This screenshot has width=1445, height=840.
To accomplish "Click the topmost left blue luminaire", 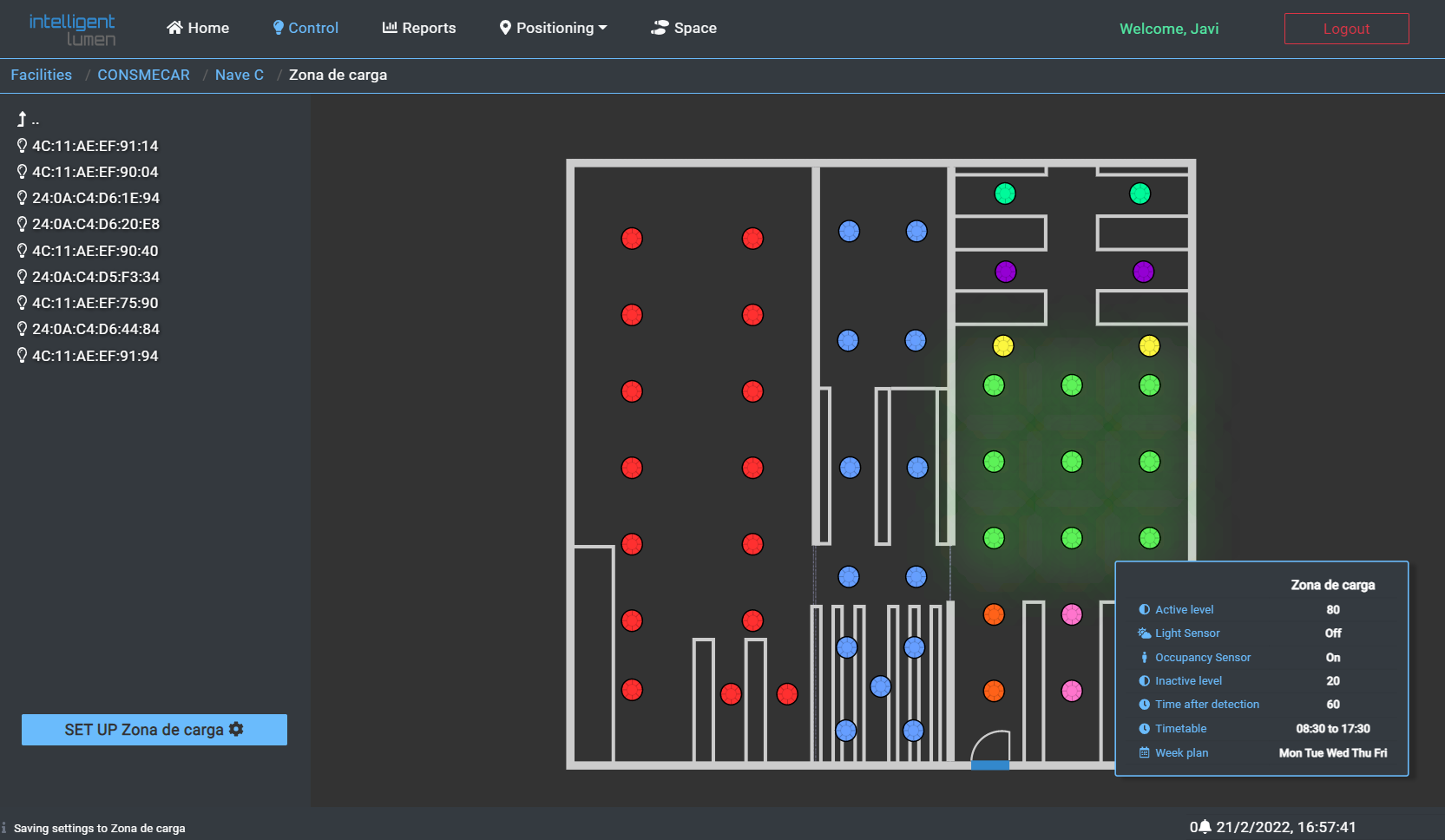I will (850, 231).
